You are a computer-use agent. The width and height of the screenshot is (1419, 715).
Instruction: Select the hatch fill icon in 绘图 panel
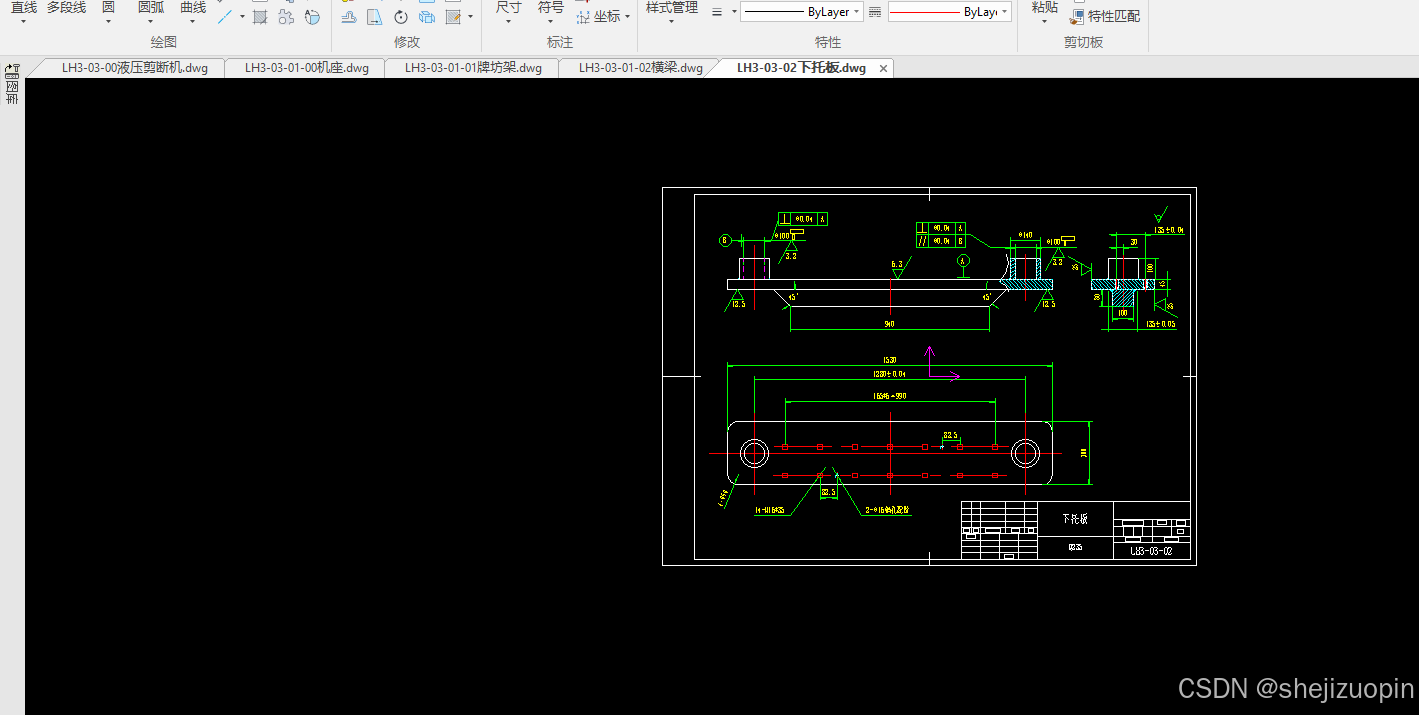pos(260,16)
